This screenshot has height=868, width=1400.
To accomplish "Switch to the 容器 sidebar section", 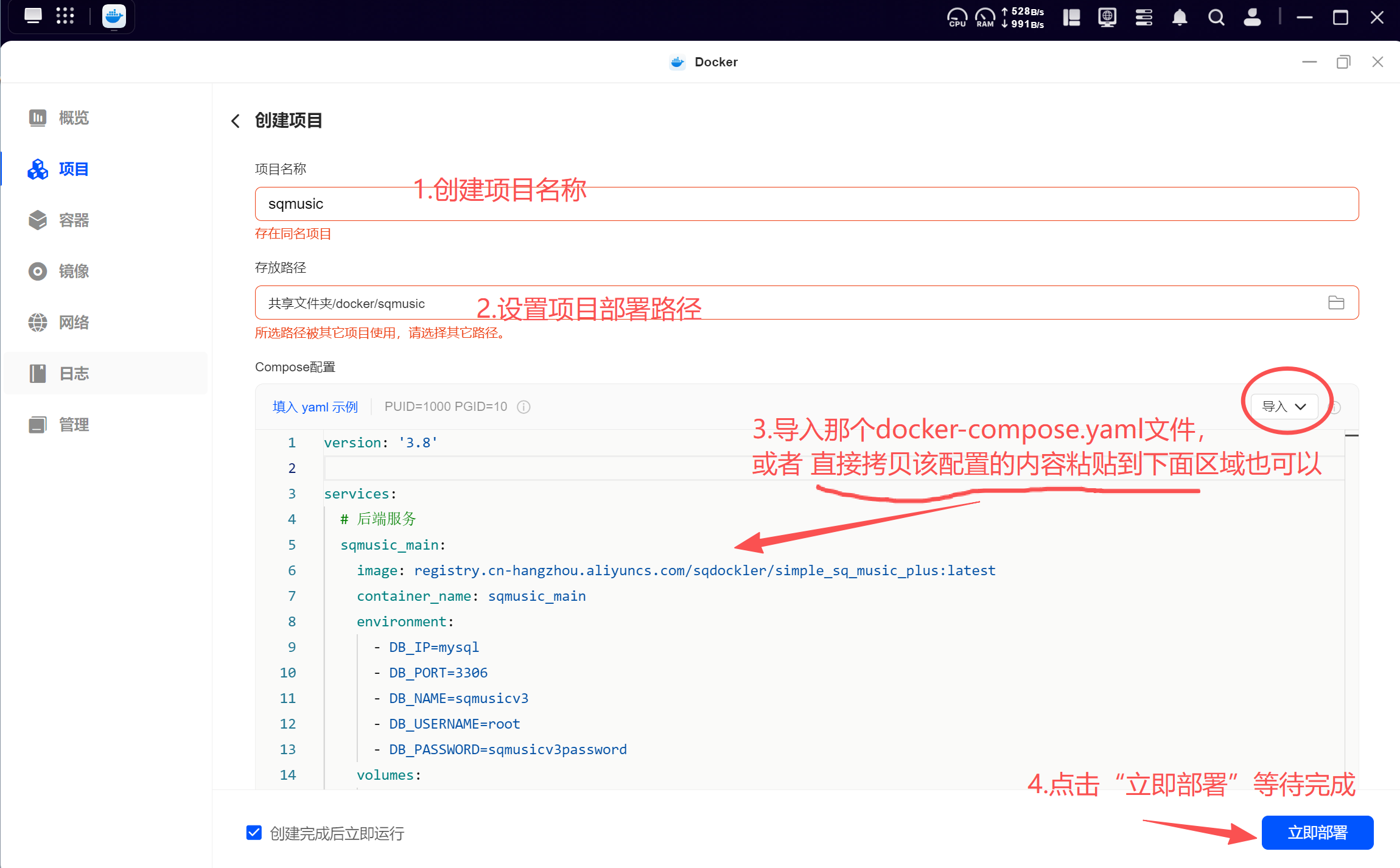I will point(73,220).
